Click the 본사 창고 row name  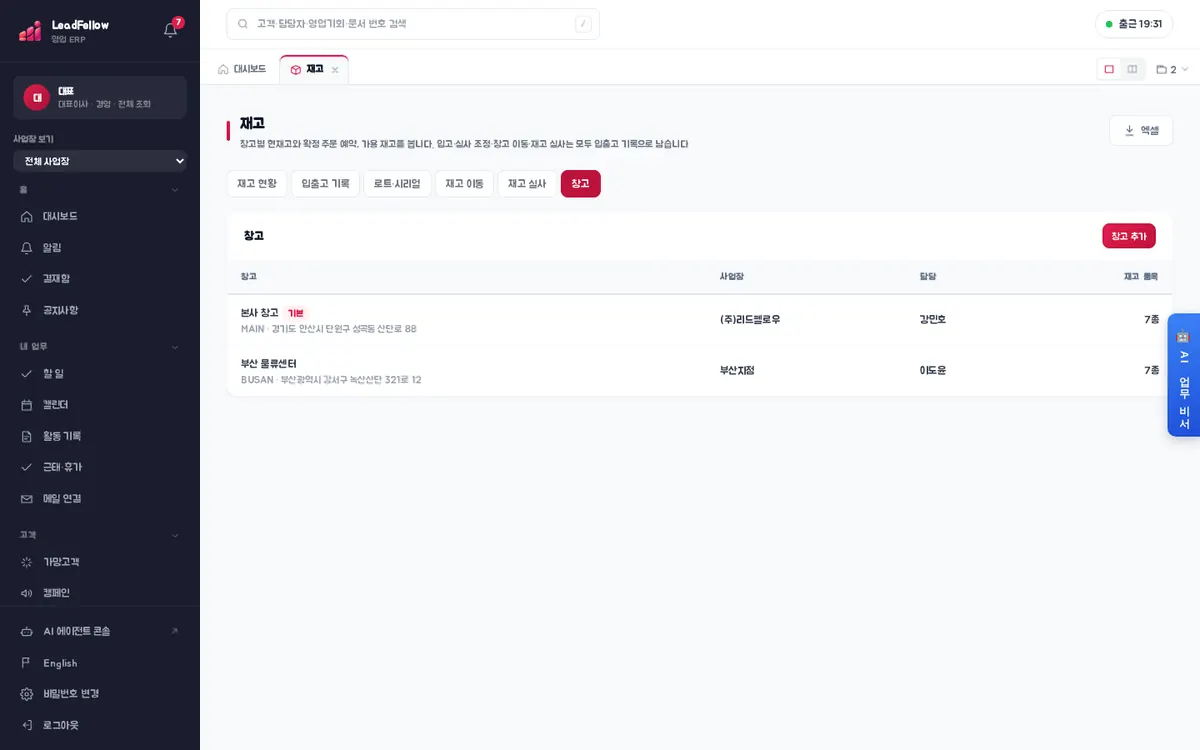click(260, 313)
